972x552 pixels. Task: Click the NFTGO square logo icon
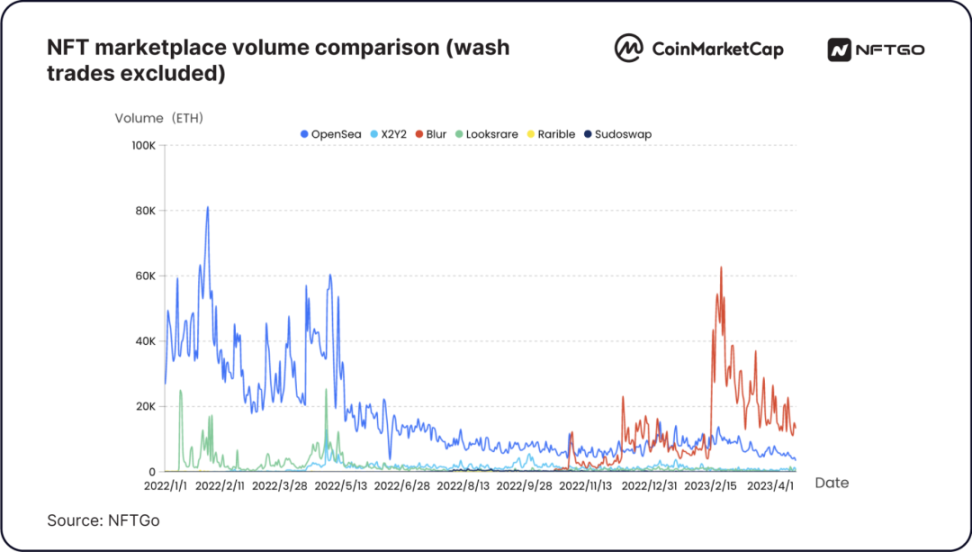click(x=839, y=49)
